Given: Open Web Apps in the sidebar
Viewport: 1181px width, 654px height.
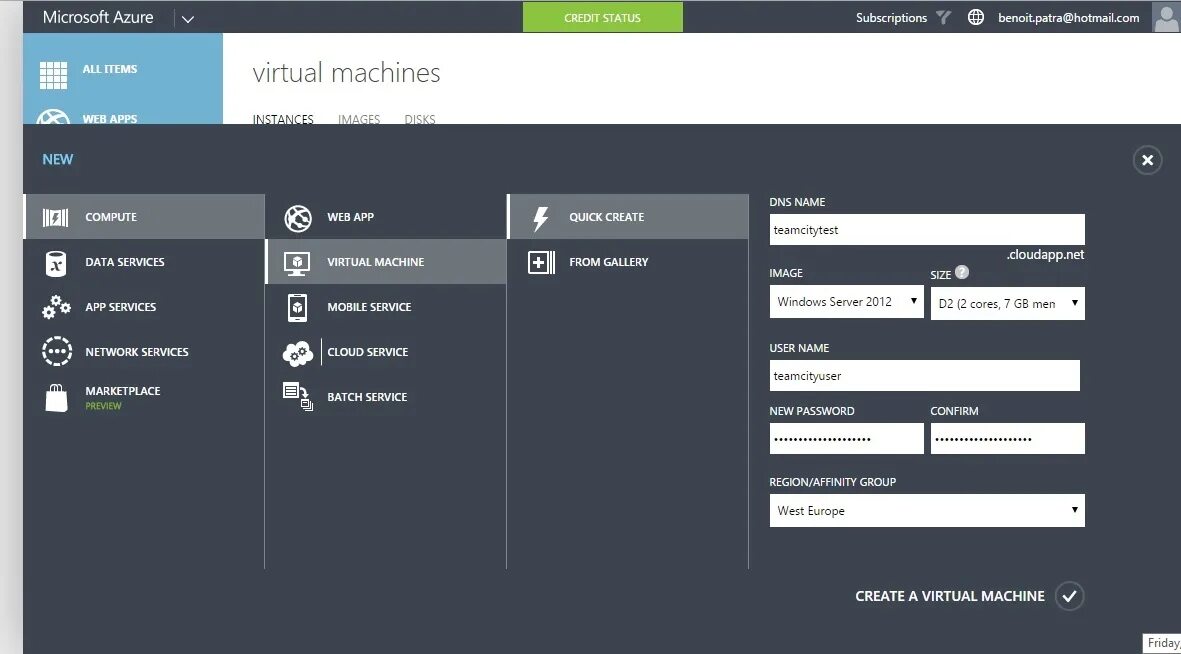Looking at the screenshot, I should 124,115.
